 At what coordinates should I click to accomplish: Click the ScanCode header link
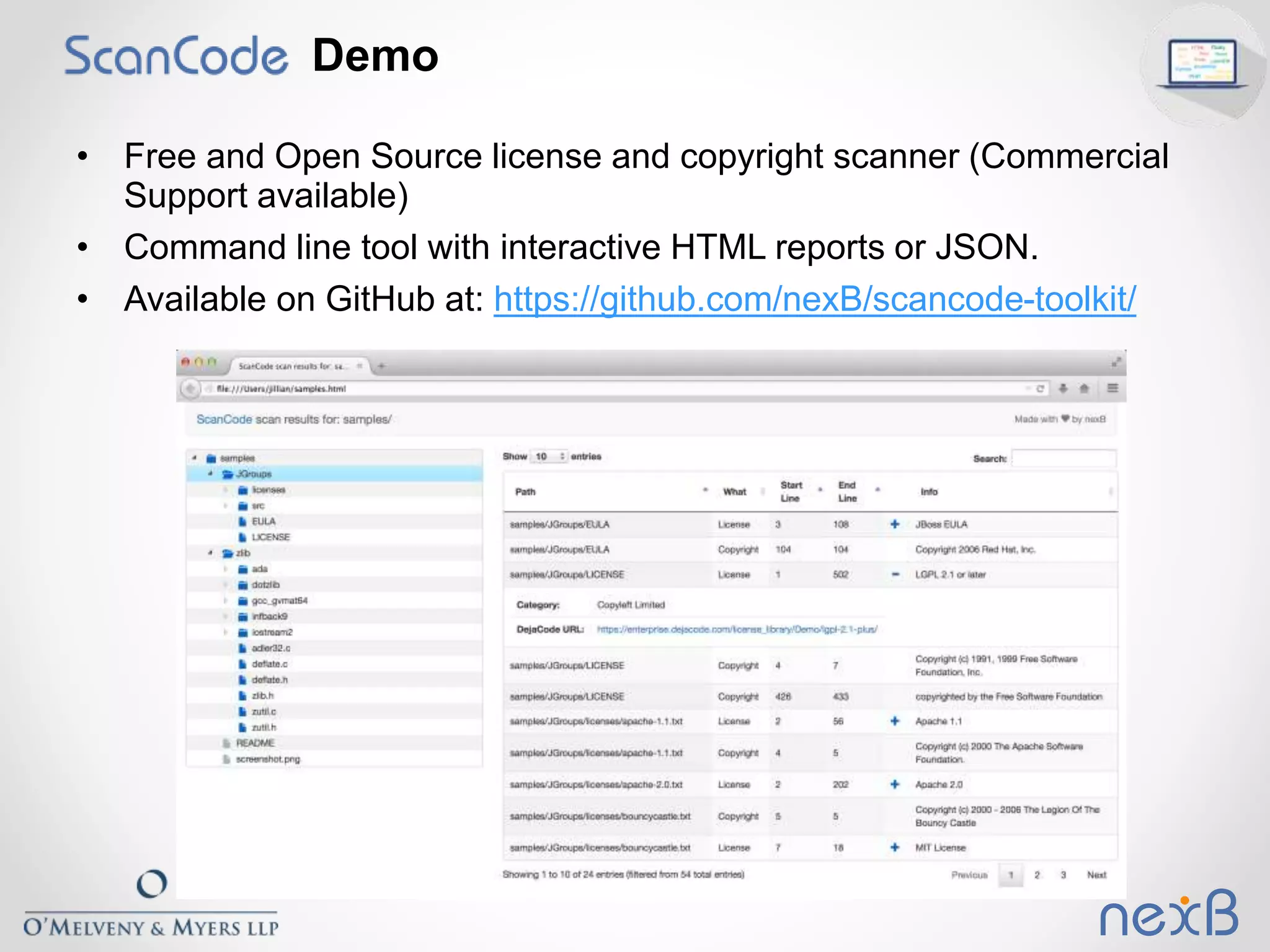[x=224, y=420]
